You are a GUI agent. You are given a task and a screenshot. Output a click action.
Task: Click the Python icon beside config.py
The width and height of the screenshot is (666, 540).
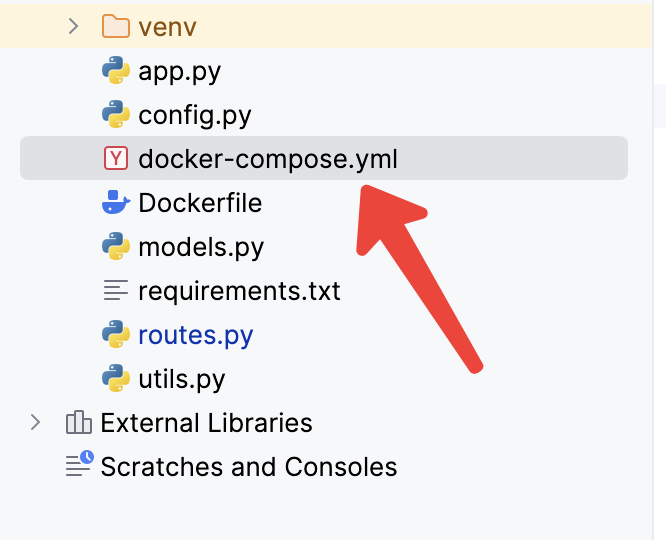coord(116,114)
